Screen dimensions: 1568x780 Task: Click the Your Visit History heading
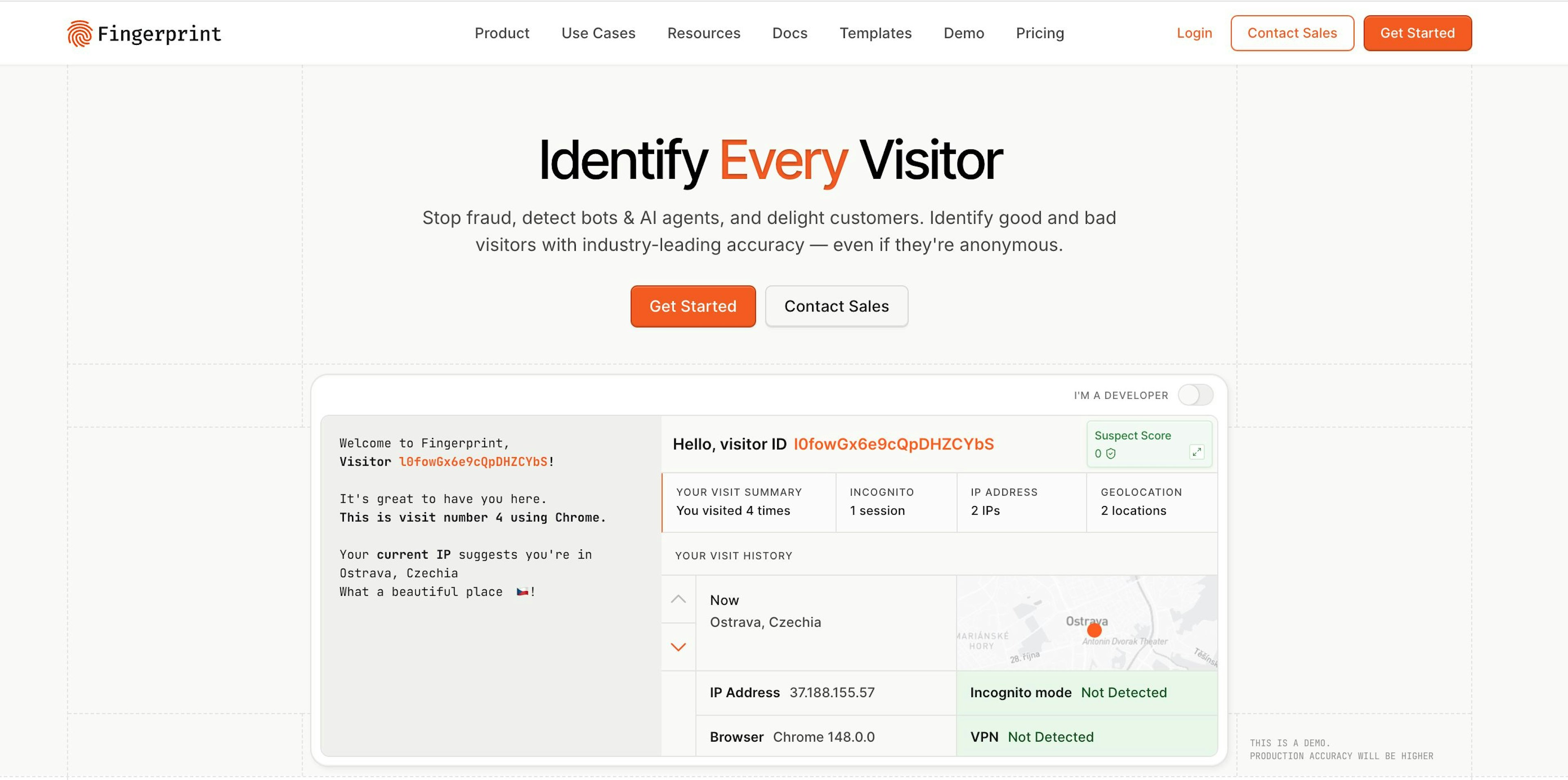733,556
